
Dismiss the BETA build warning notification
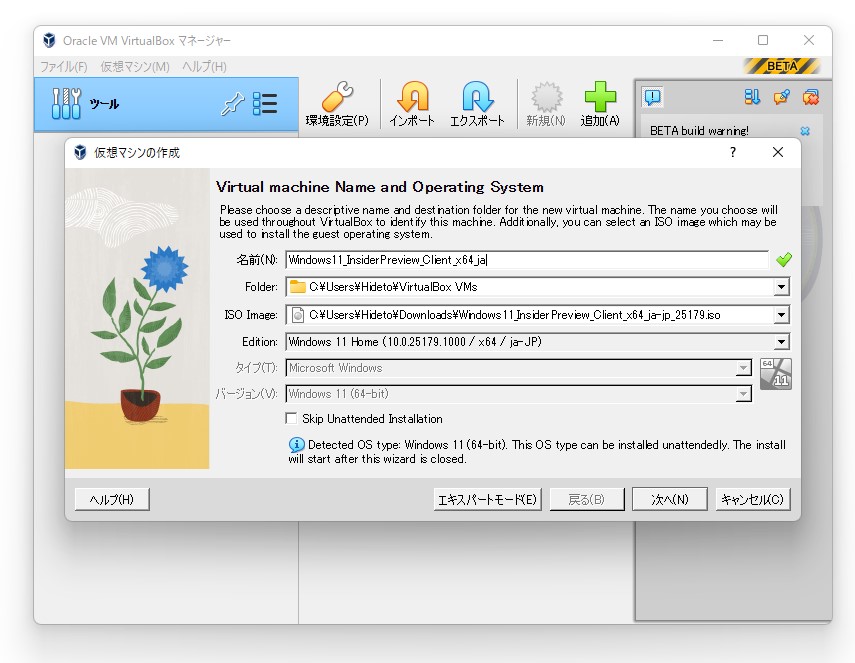point(805,131)
